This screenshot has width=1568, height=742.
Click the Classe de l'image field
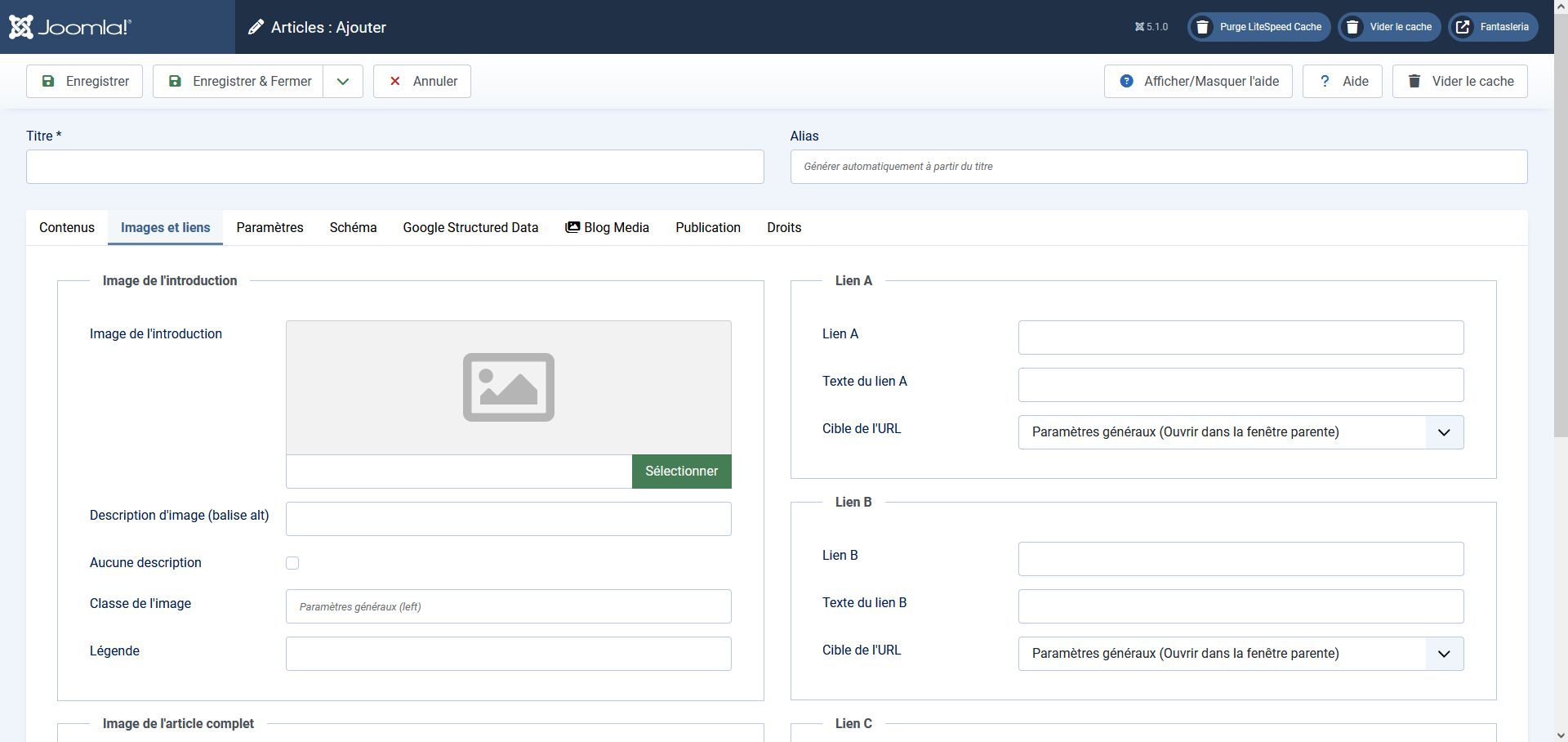[509, 606]
